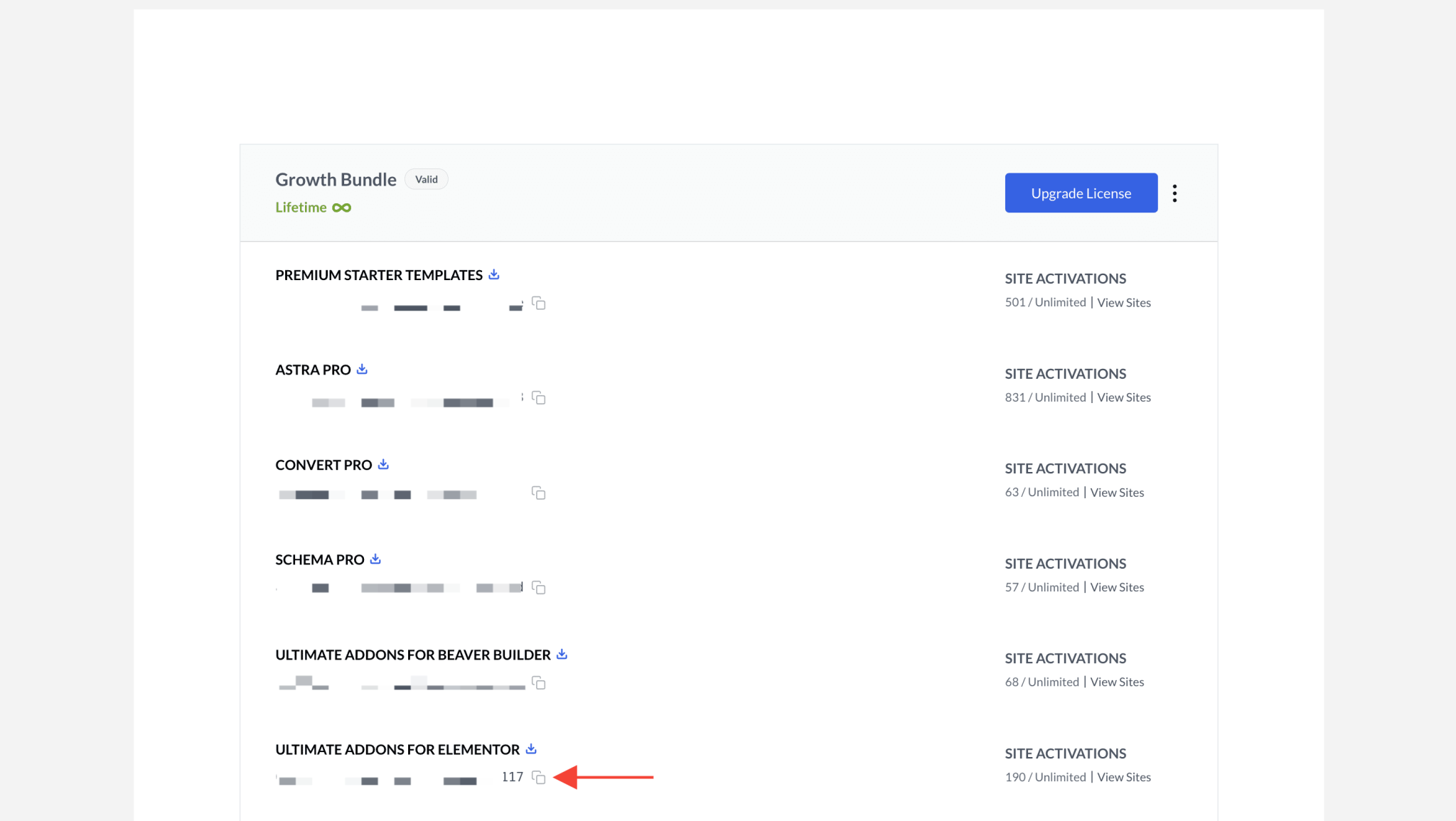The width and height of the screenshot is (1456, 821).
Task: Copy the Ultimate Addons for Elementor license key
Action: [539, 778]
